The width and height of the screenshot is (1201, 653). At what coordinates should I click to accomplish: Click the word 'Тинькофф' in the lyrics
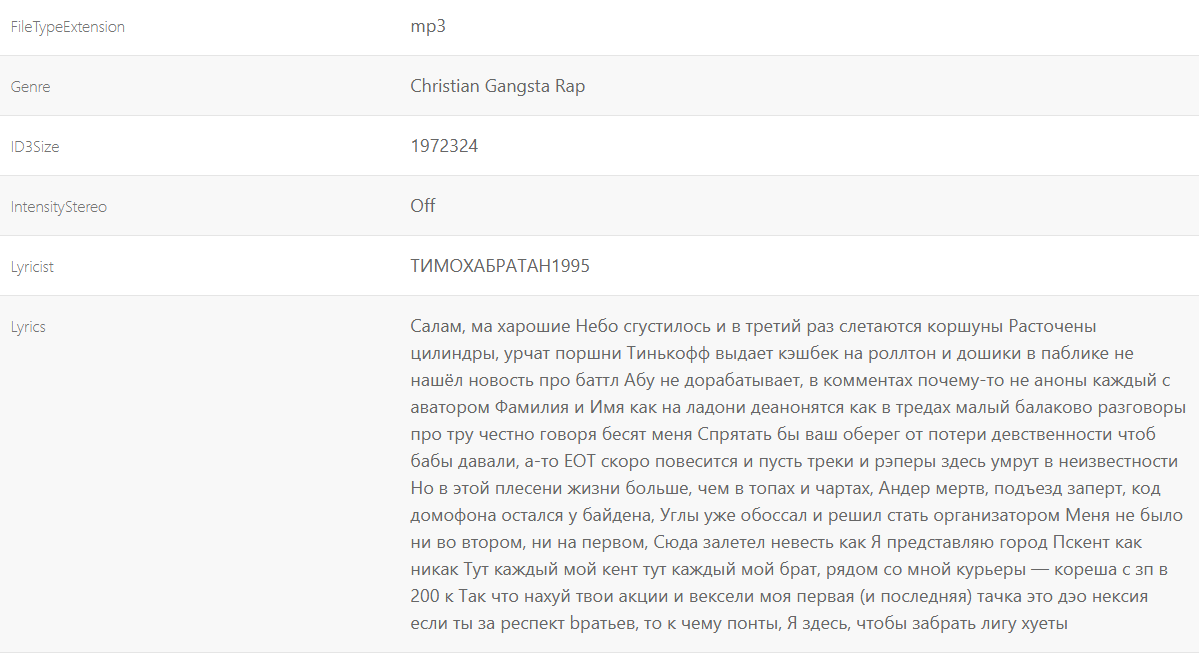click(x=668, y=354)
